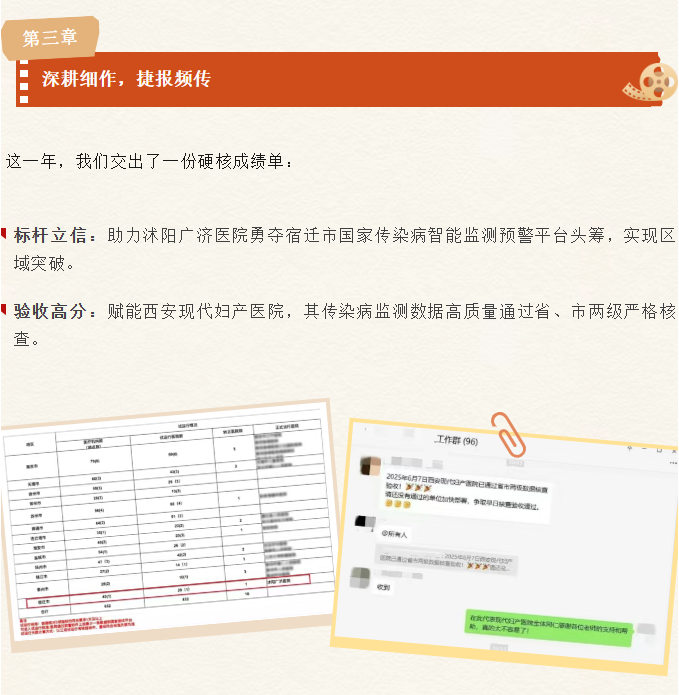This screenshot has height=695, width=679.
Task: Click the 第三章 chapter tag
Action: 49,38
